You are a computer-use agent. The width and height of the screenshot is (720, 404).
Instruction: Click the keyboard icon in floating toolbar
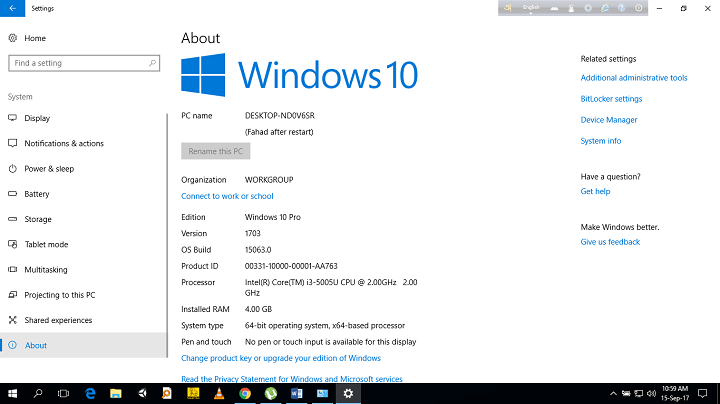pos(554,8)
